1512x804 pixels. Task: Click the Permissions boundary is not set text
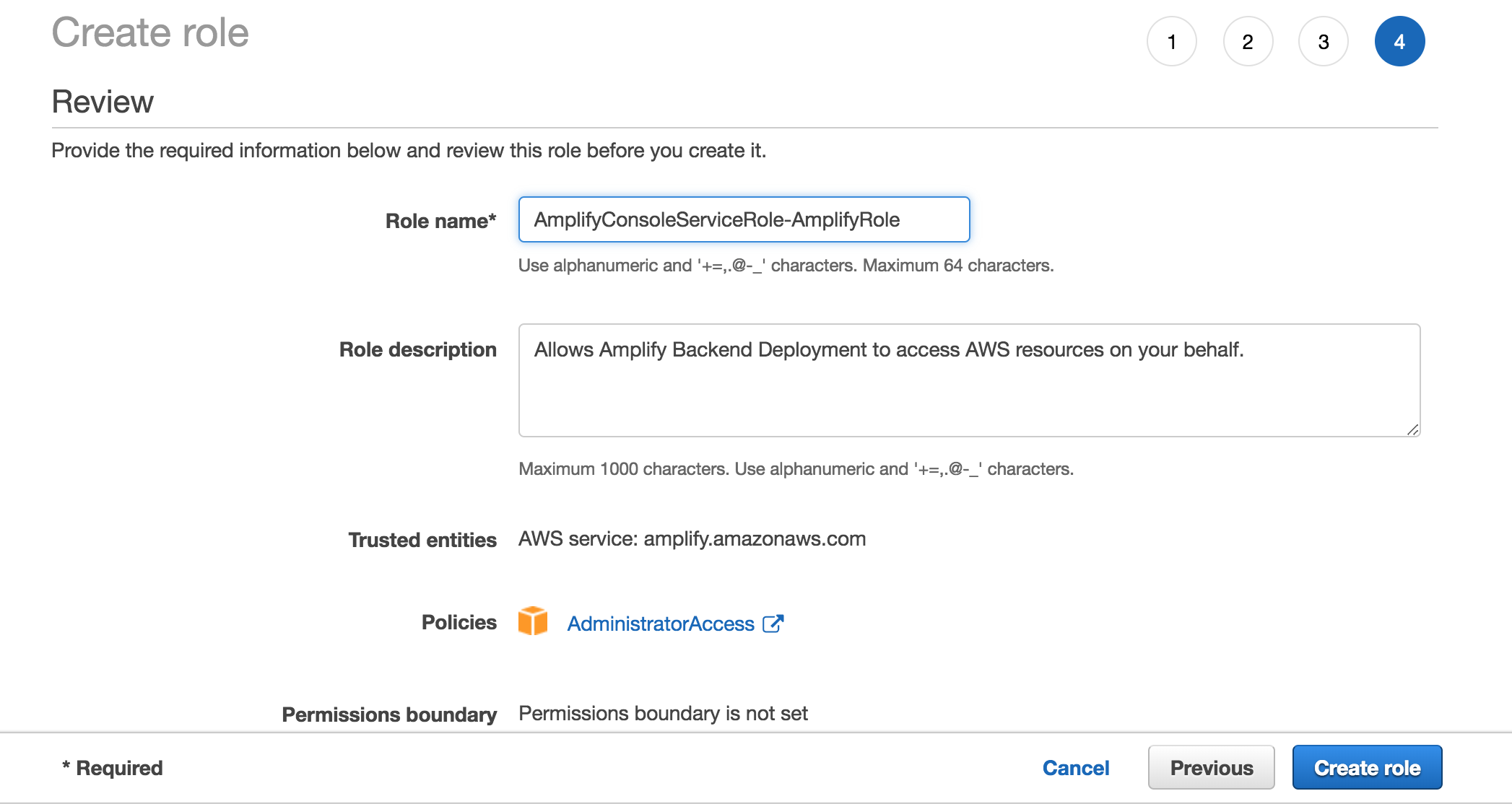point(663,713)
